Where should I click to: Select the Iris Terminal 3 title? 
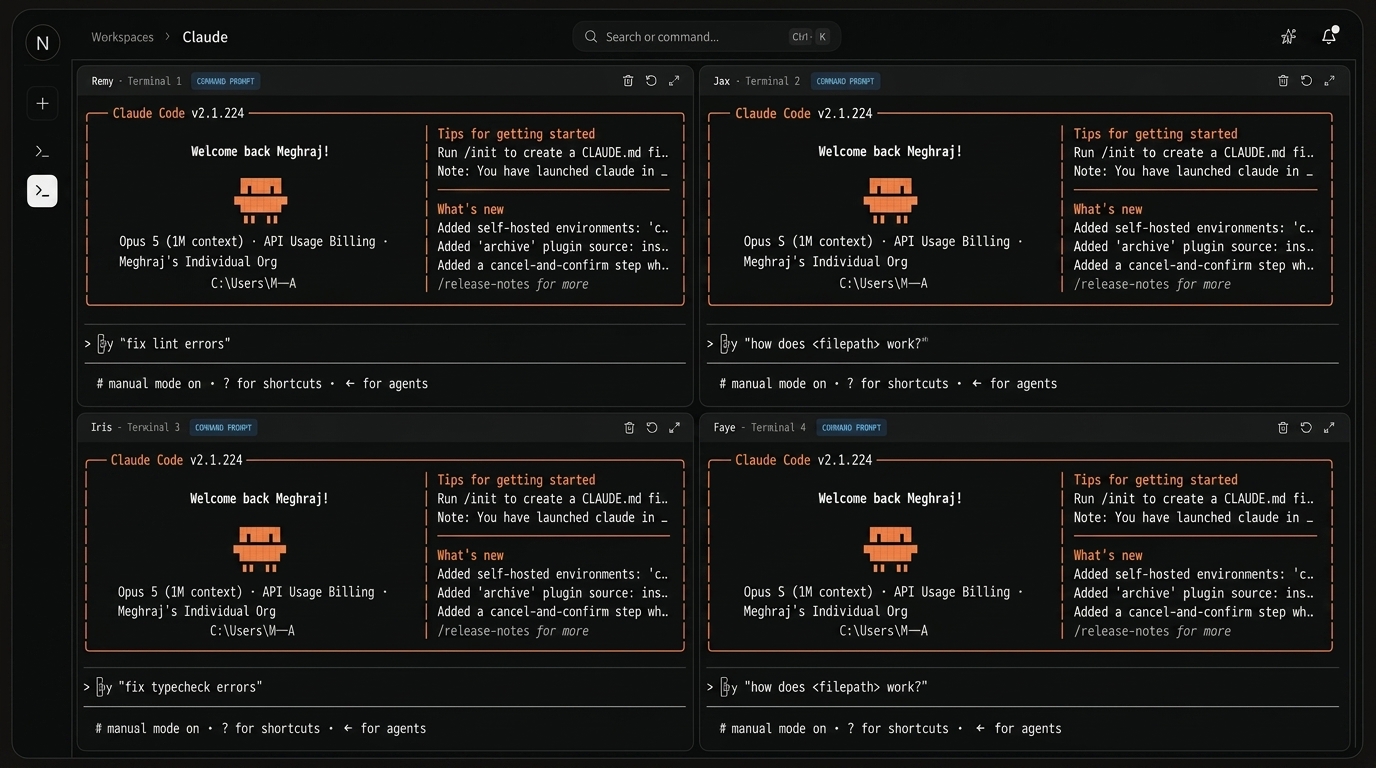coord(135,428)
